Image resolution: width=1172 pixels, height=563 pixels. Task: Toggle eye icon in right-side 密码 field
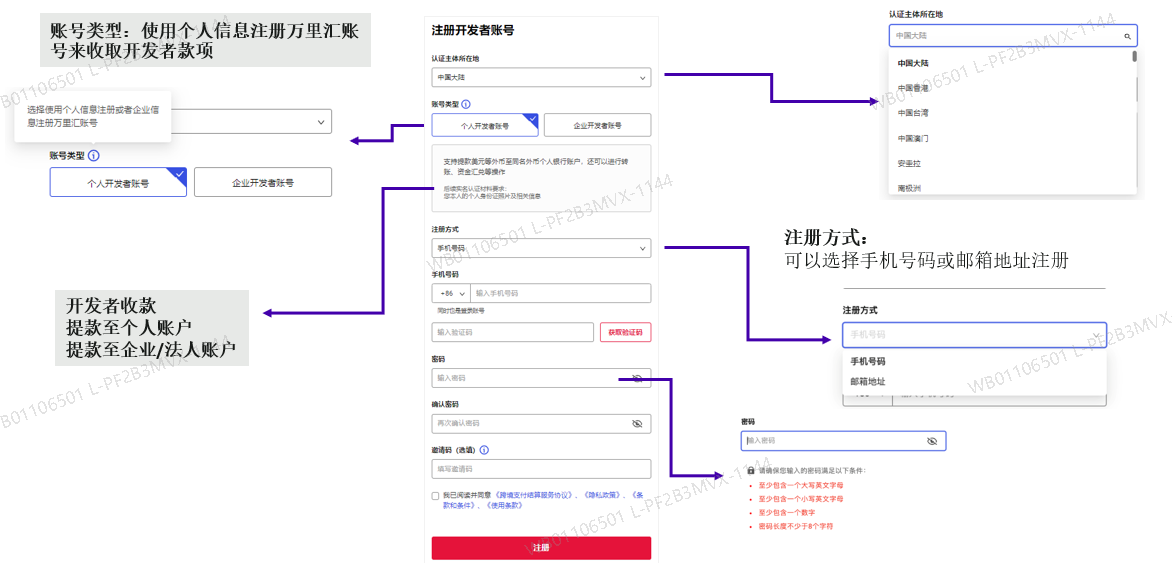click(x=931, y=441)
